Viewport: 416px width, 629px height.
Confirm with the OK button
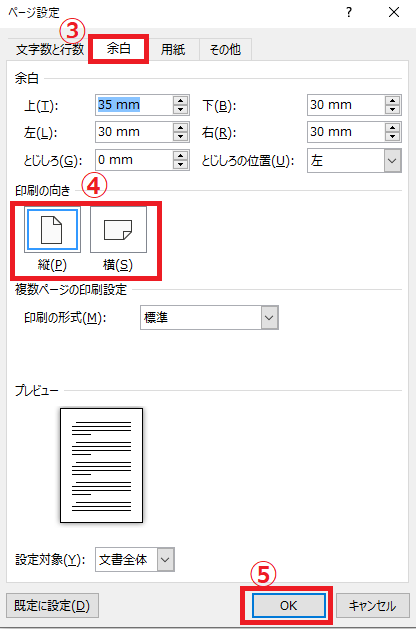tap(288, 606)
